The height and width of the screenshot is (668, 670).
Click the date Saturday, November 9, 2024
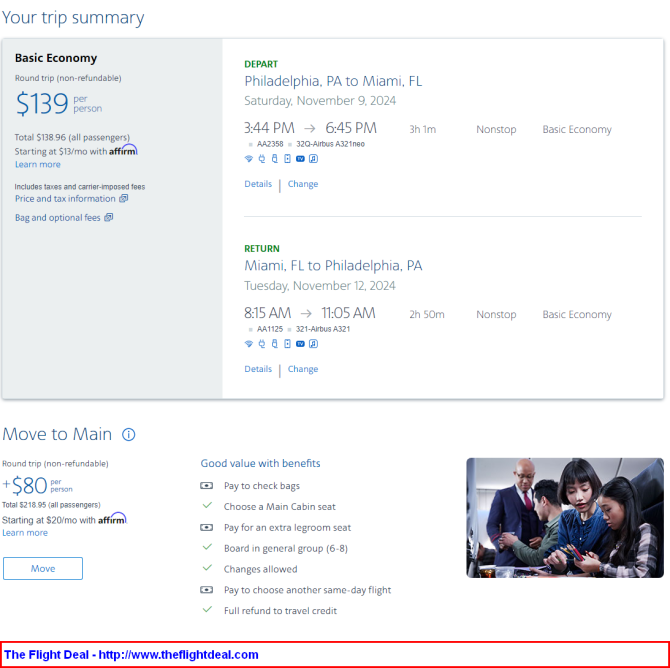320,101
